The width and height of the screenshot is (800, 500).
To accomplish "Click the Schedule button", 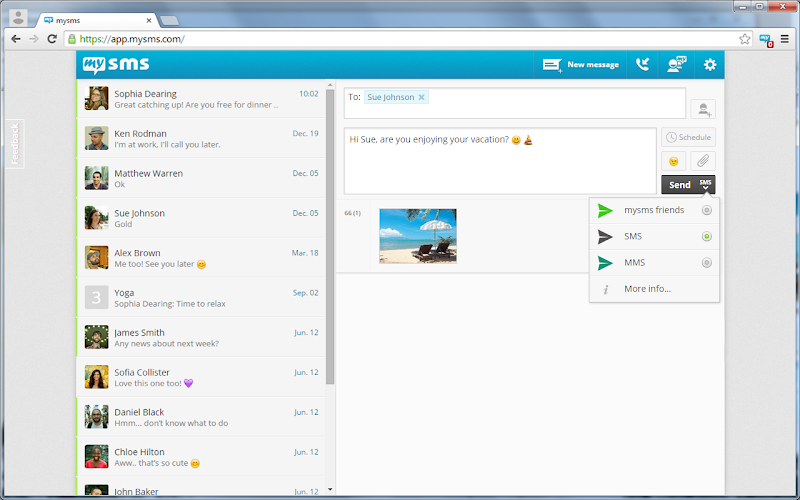I will coord(688,137).
